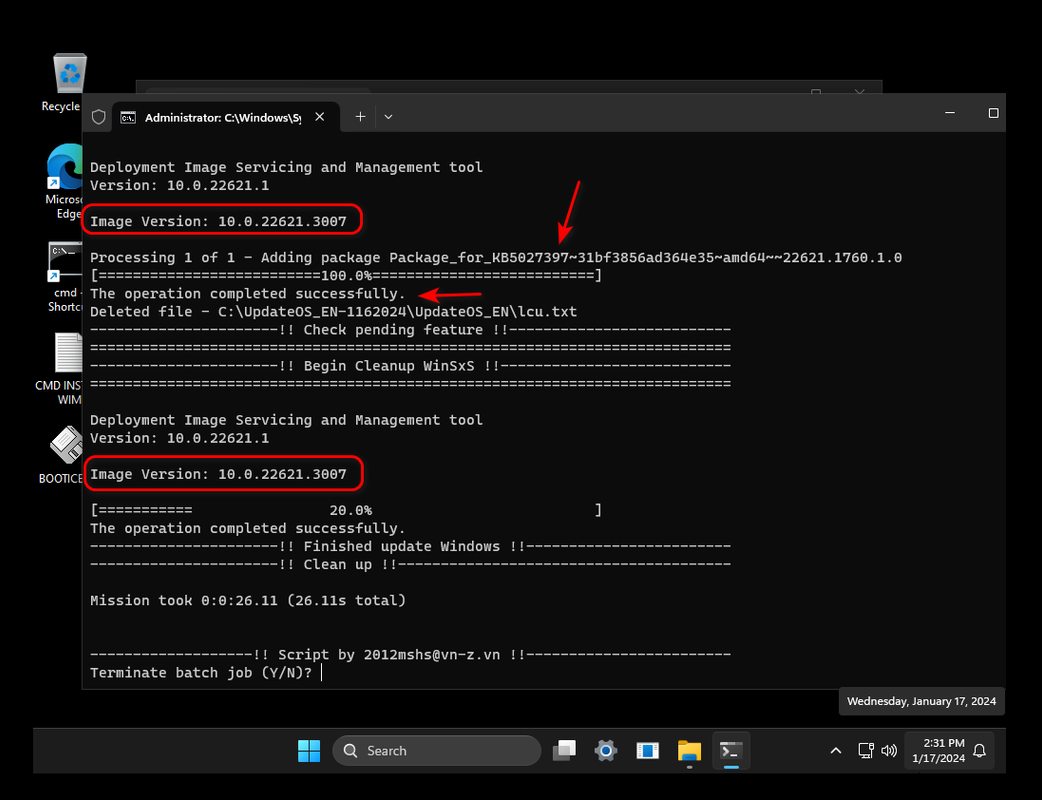Image resolution: width=1042 pixels, height=800 pixels.
Task: Close the Administrator terminal tab
Action: click(320, 117)
